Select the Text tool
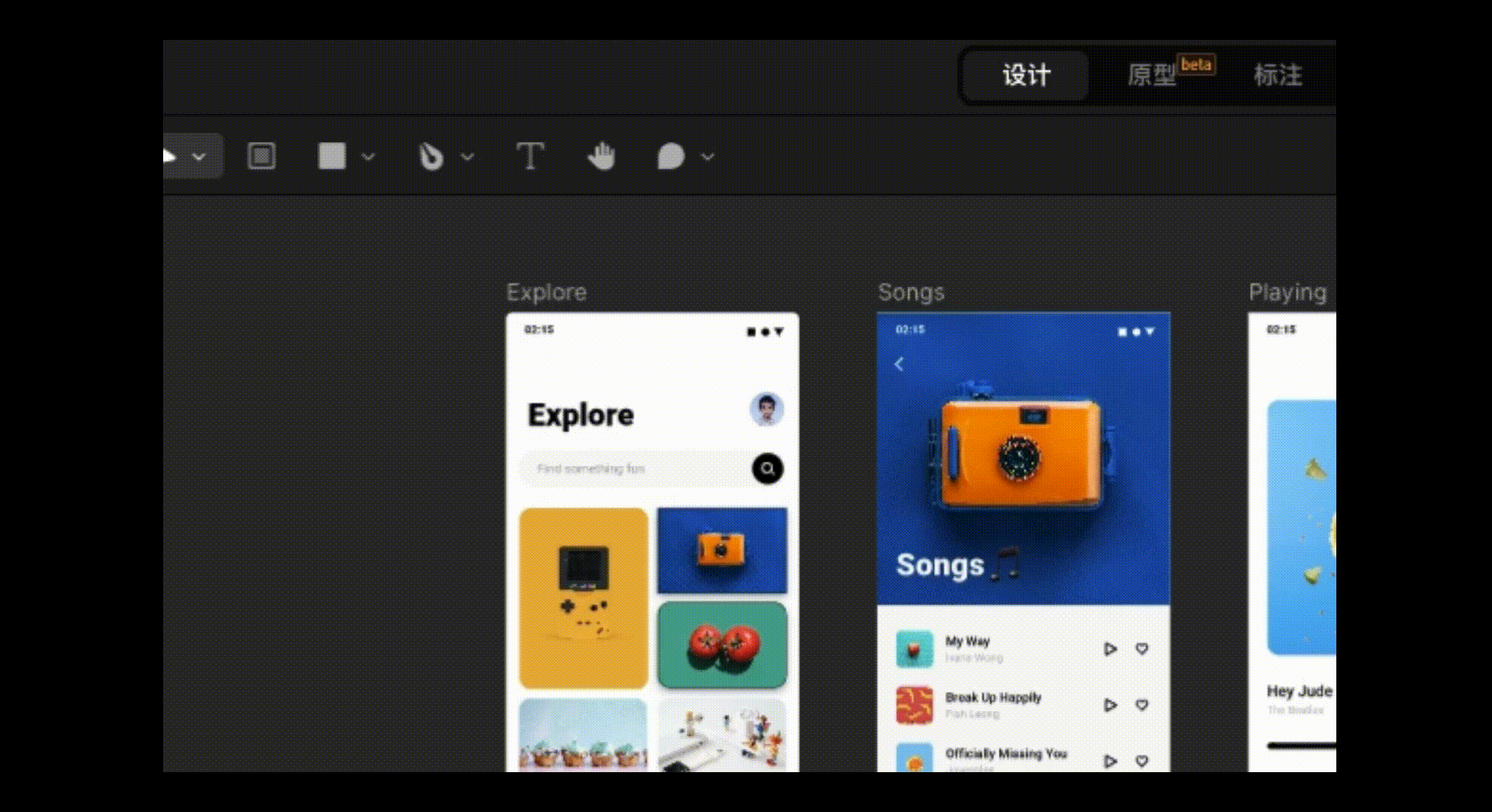 pyautogui.click(x=530, y=156)
